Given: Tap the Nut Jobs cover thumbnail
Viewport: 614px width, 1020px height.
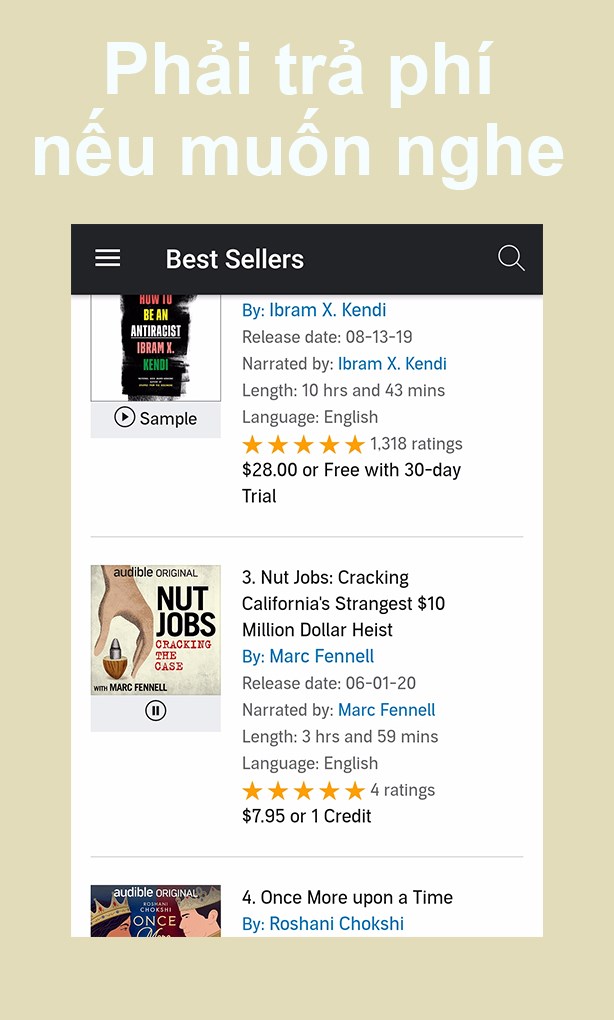Looking at the screenshot, I should pos(155,630).
